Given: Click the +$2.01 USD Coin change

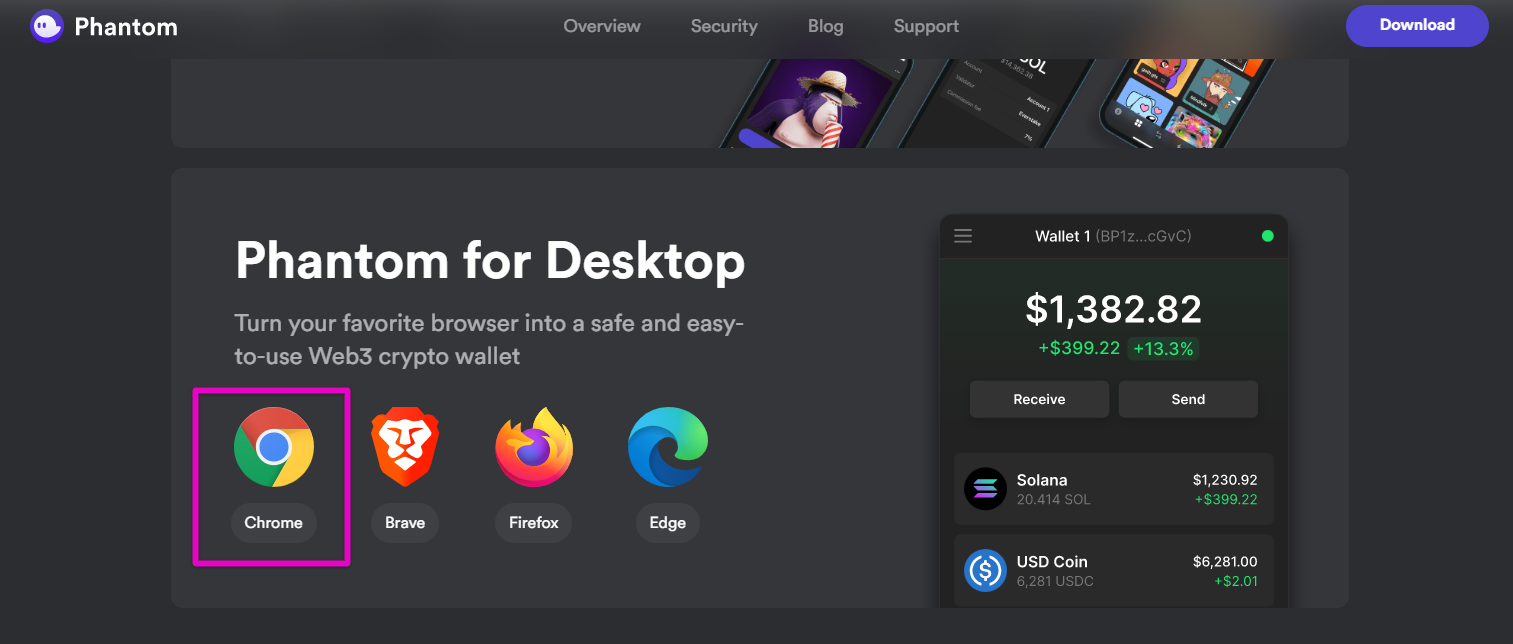Looking at the screenshot, I should click(1236, 581).
